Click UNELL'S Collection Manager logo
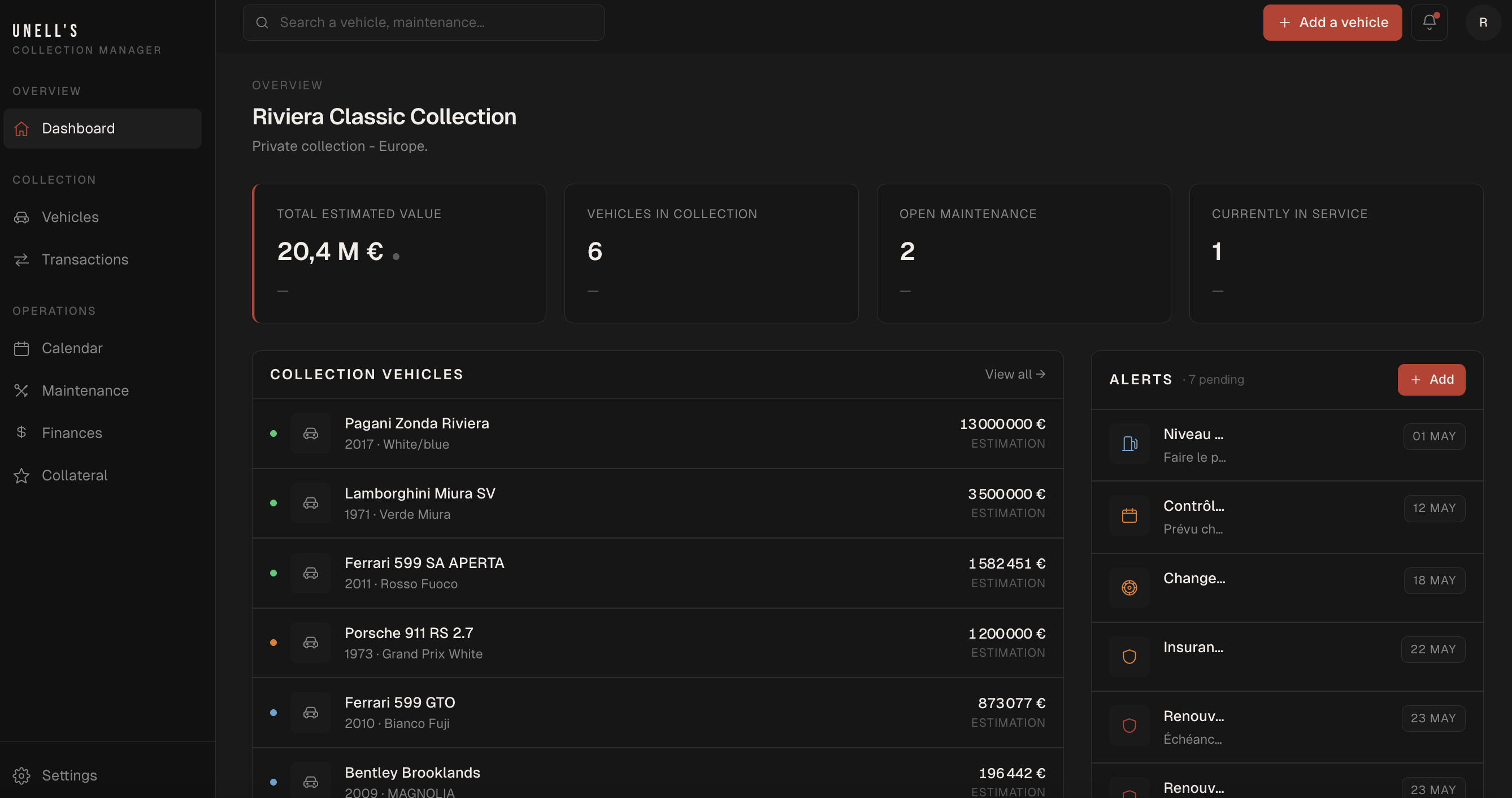 [x=87, y=39]
